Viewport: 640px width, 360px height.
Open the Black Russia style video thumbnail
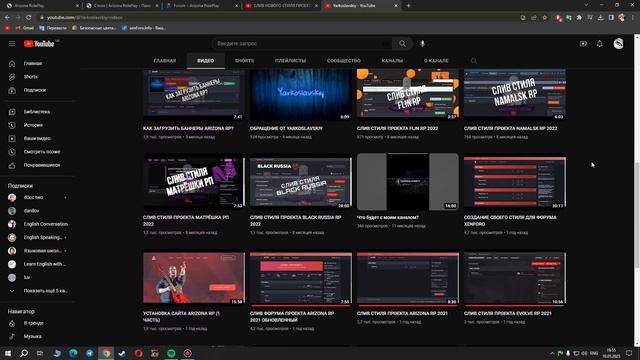[300, 182]
